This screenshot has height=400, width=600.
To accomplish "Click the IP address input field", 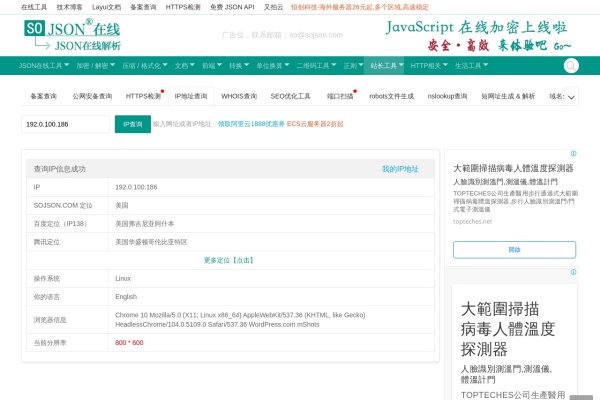I will tap(65, 124).
